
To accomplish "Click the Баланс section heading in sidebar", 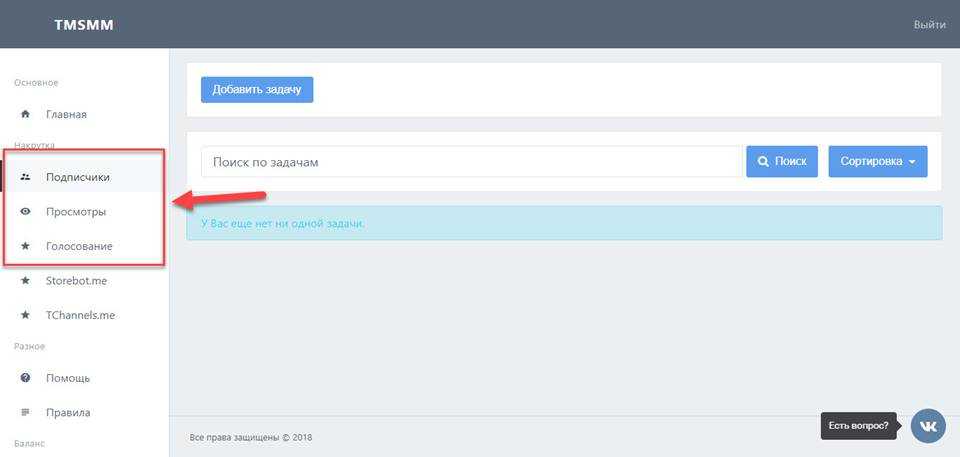I will (29, 443).
